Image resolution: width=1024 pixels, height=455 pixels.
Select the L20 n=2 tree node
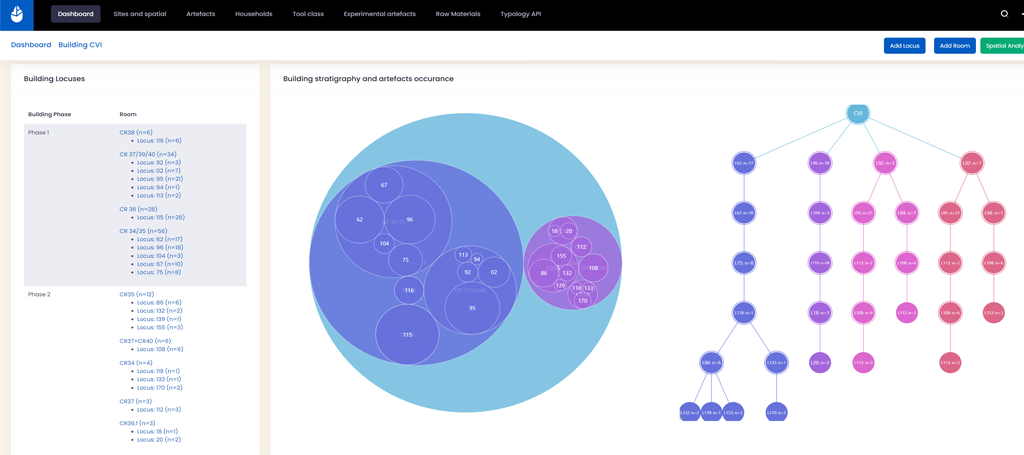pos(820,362)
